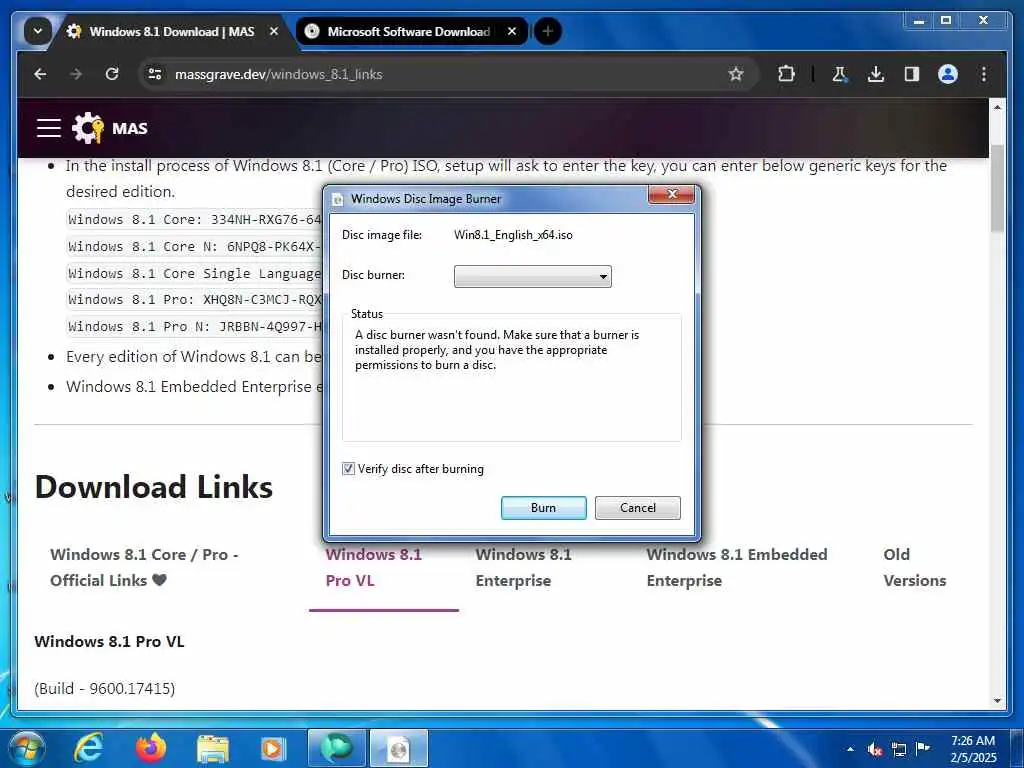Open the Chrome profile avatar

(948, 74)
